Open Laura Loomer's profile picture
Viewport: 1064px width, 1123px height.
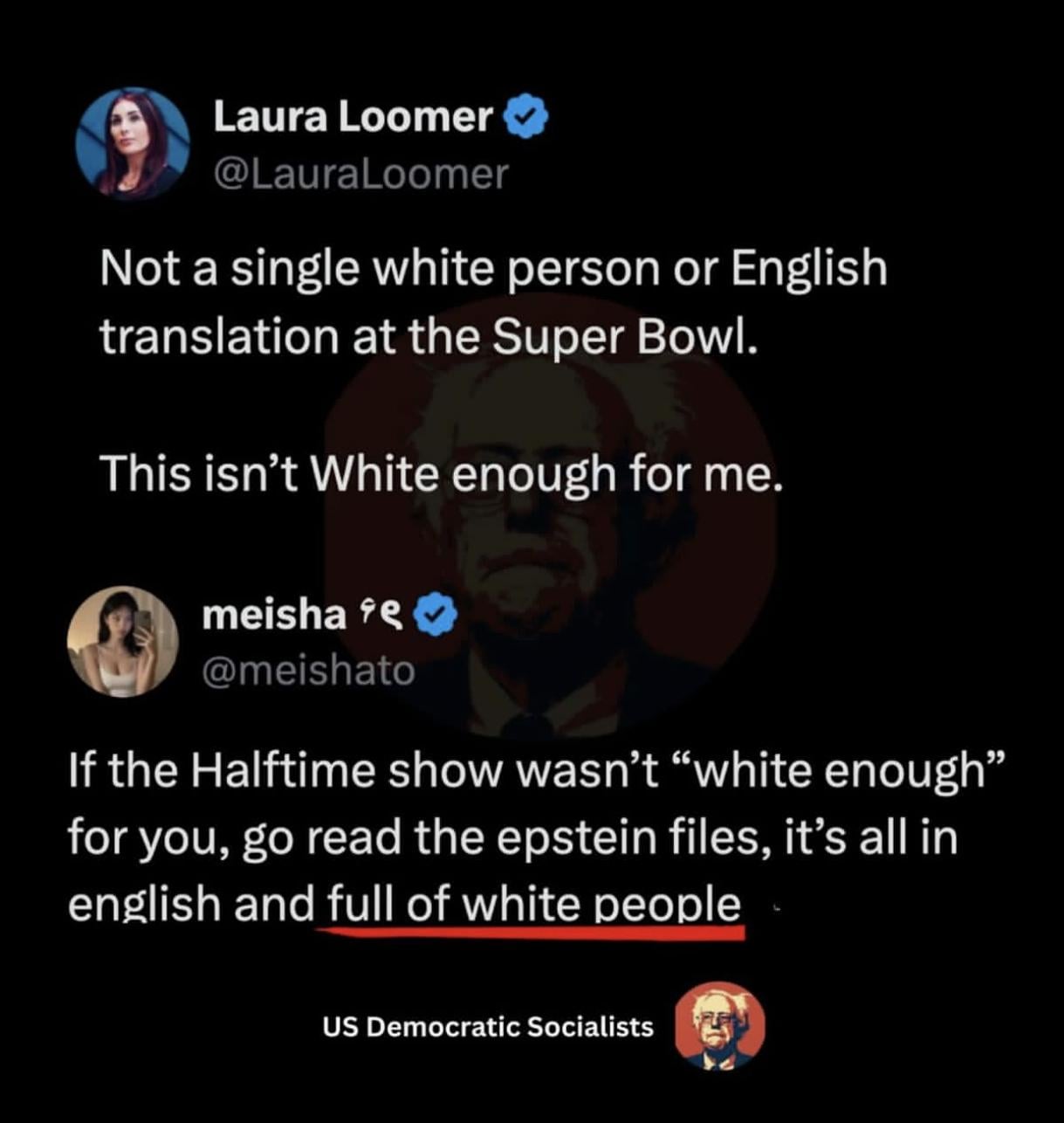coord(133,142)
